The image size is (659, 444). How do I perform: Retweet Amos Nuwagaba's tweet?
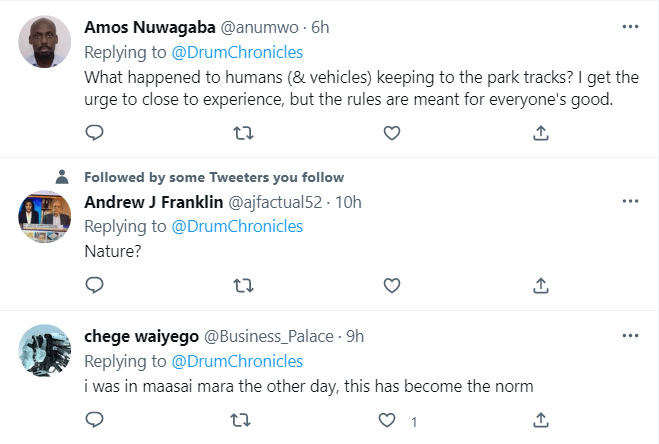point(242,132)
